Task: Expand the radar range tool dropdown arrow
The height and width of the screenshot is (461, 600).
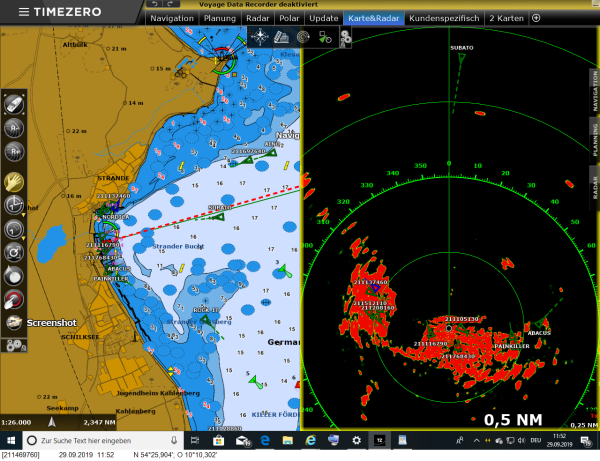Action: [23, 238]
